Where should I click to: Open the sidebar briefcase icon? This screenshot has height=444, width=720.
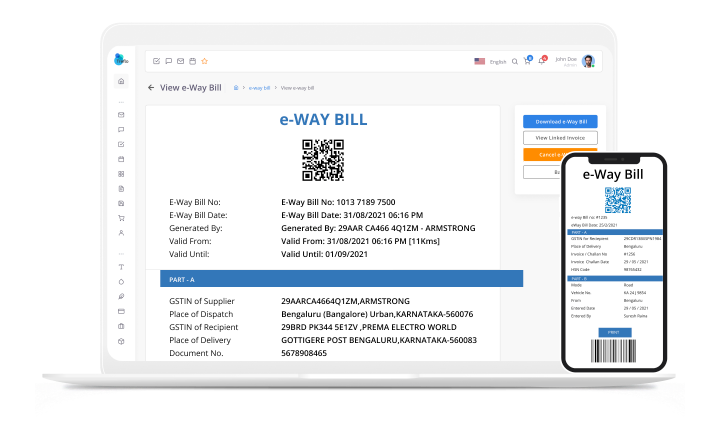(x=121, y=326)
